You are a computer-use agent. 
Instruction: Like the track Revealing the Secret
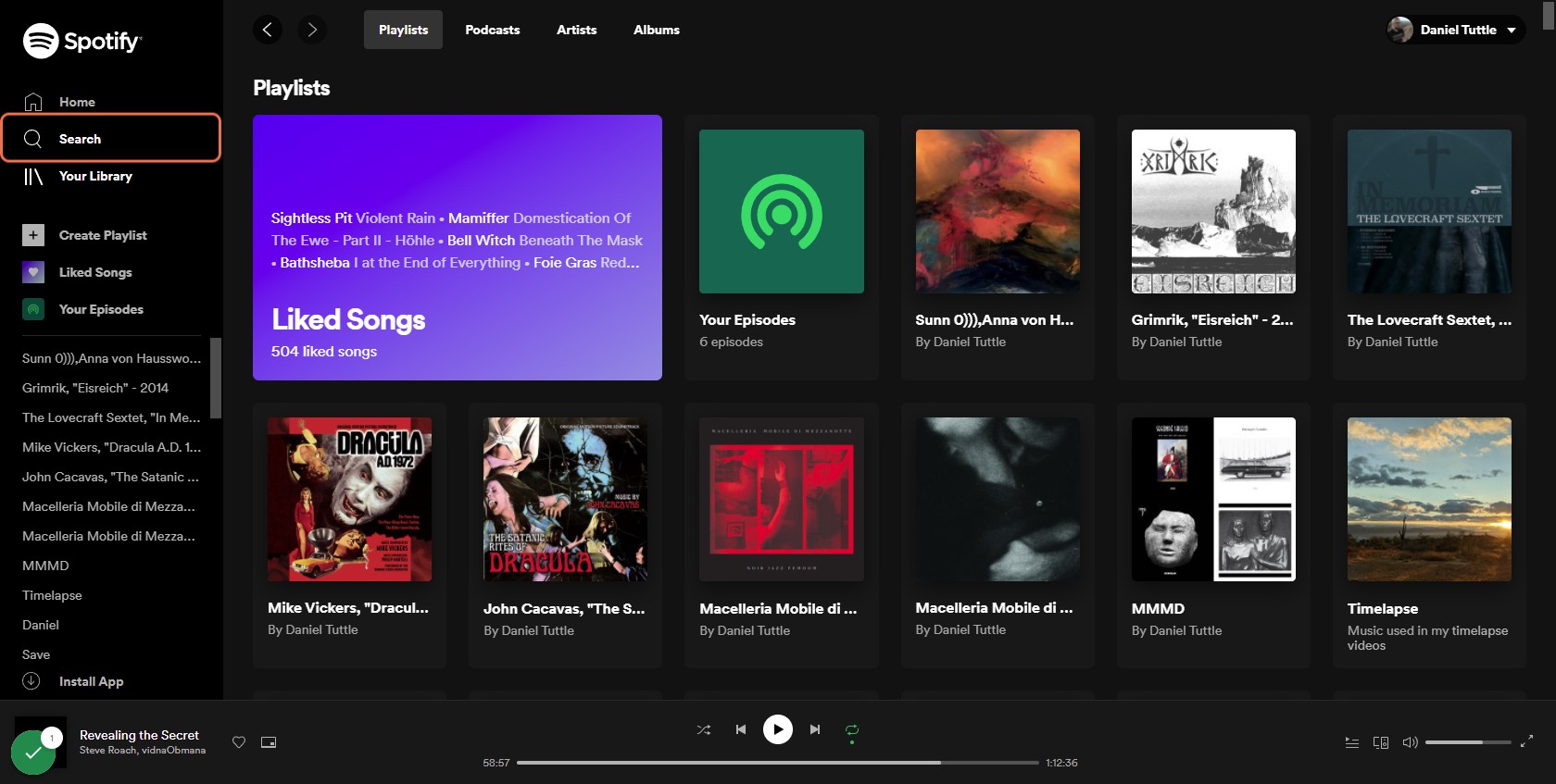(239, 742)
